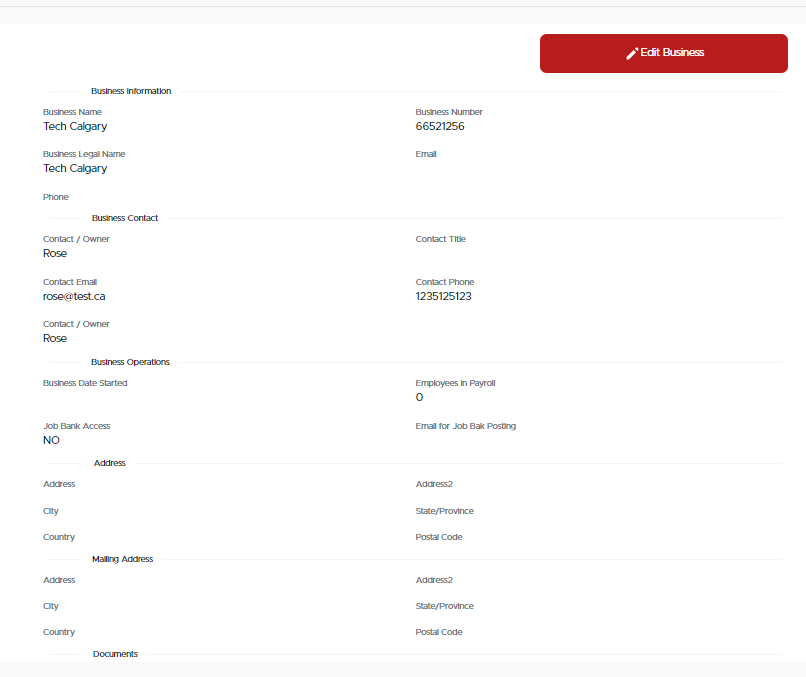Click the Business Information section heading
The image size is (806, 677).
pyautogui.click(x=131, y=91)
